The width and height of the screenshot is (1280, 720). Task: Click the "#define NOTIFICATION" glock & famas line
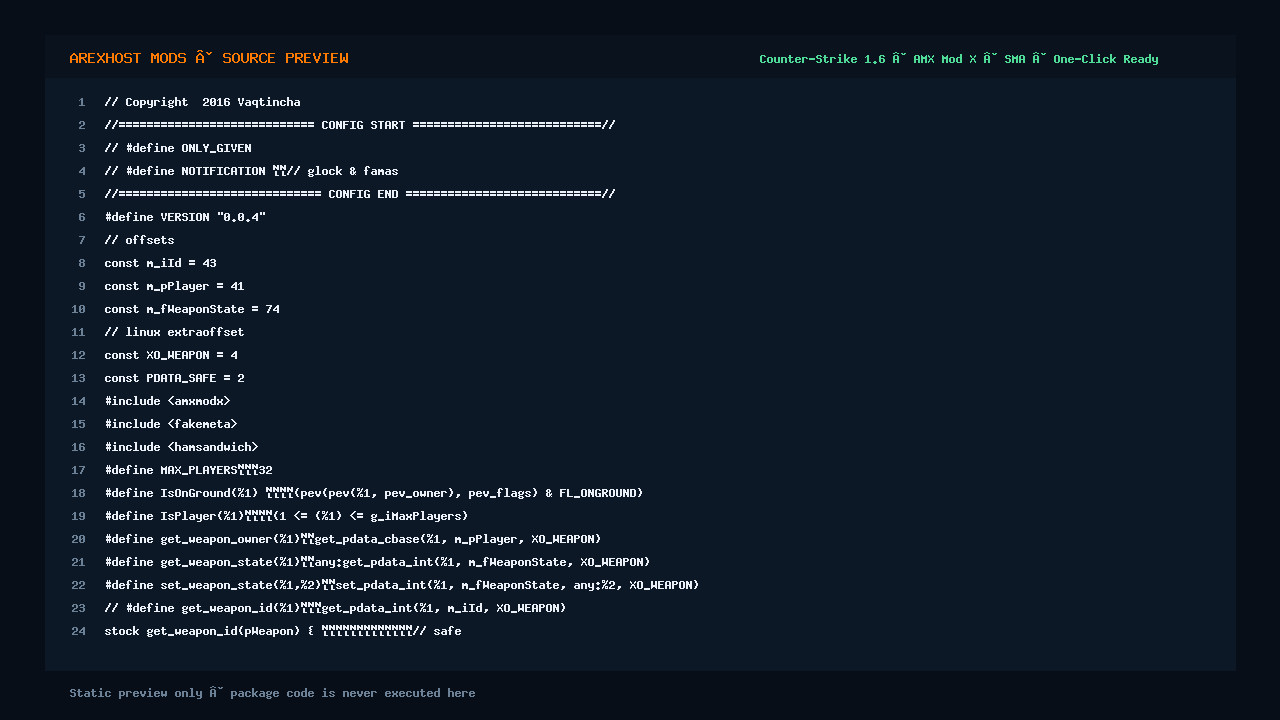[x=251, y=171]
